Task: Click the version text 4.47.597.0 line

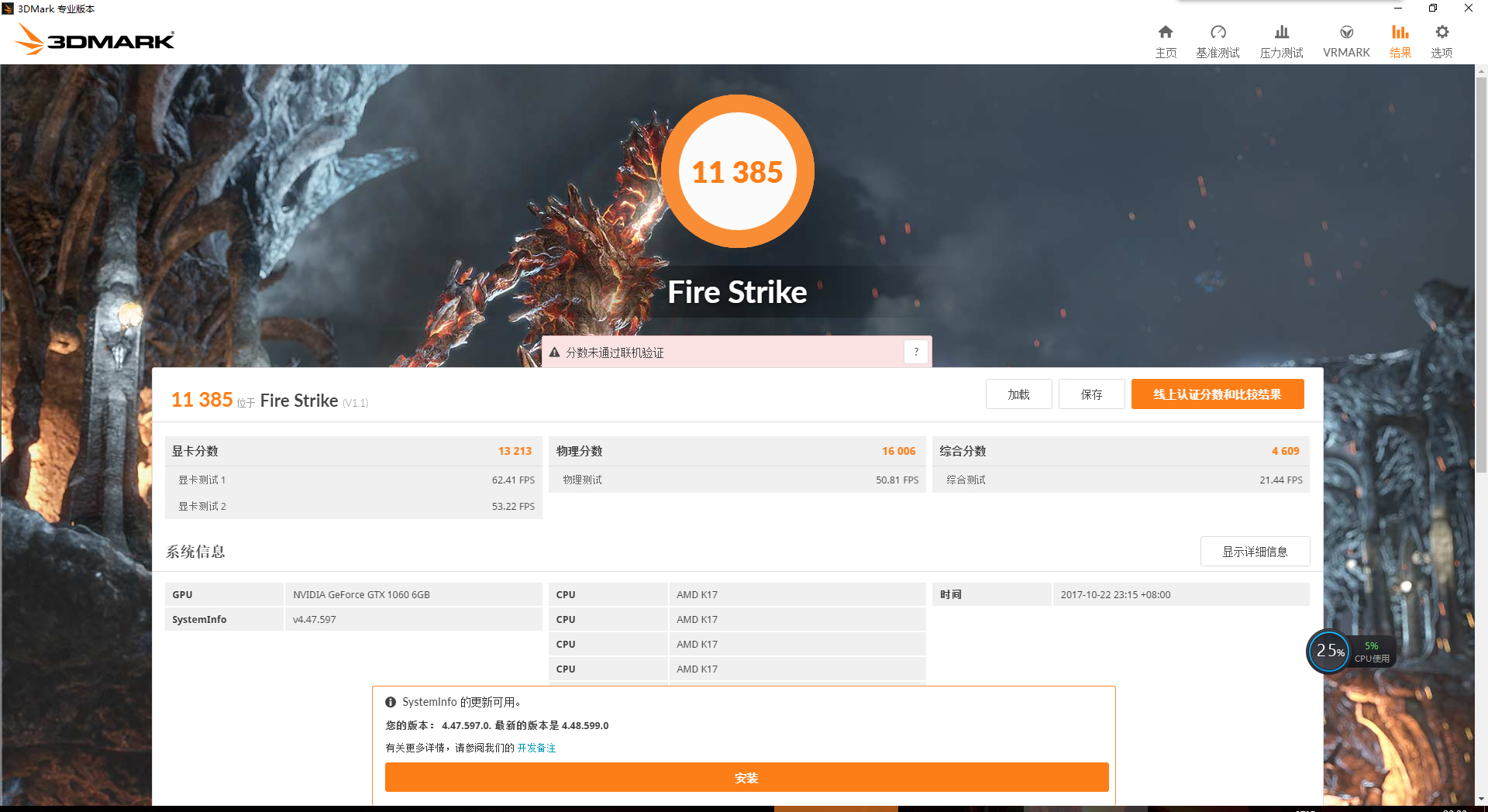Action: [497, 725]
